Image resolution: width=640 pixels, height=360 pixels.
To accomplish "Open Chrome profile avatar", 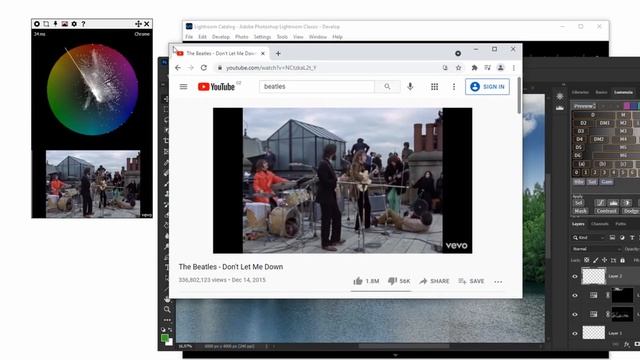I will 500,68.
